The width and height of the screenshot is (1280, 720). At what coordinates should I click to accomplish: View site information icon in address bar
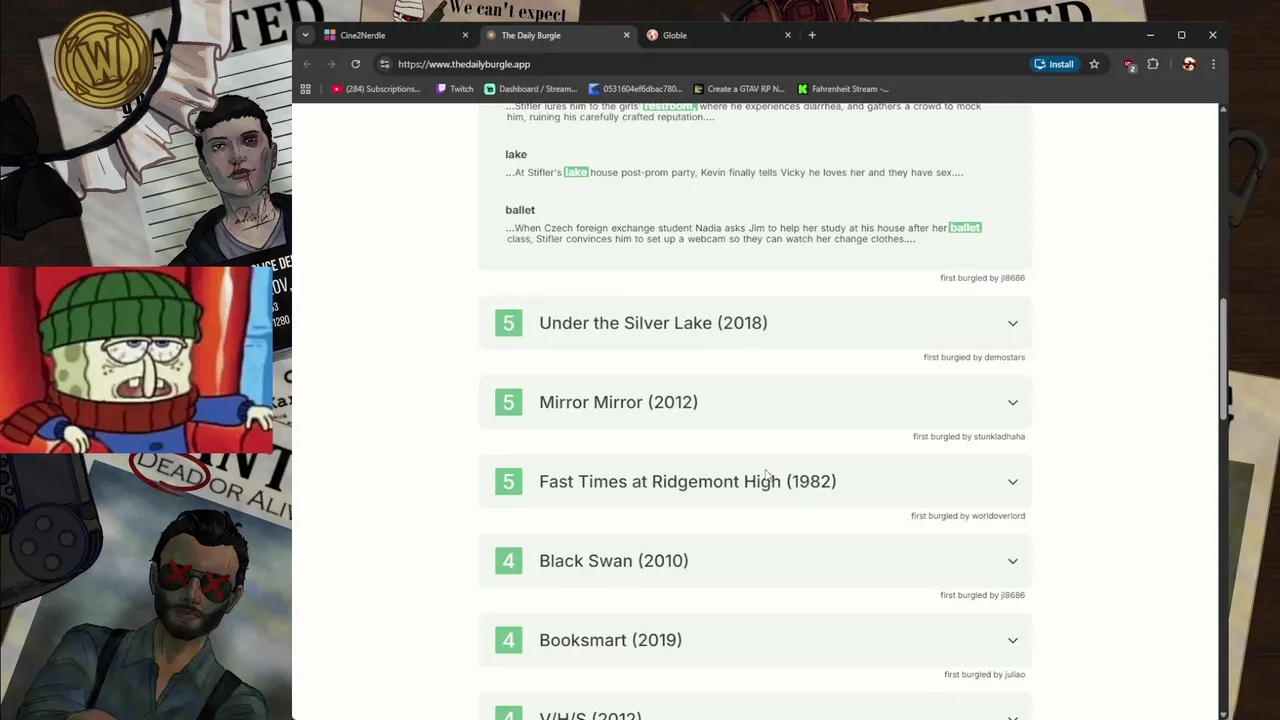pos(384,64)
